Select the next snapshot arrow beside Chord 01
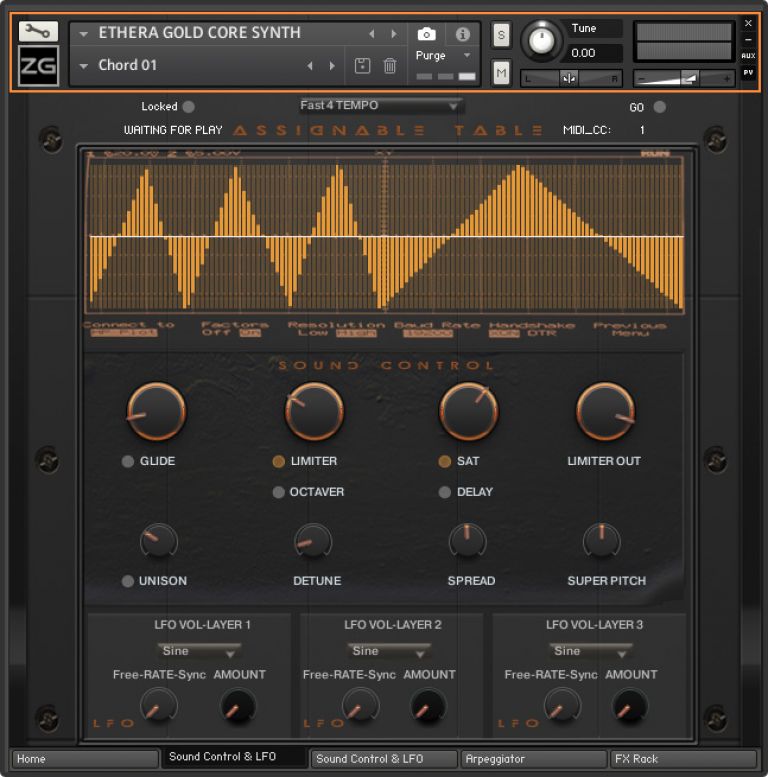The width and height of the screenshot is (768, 777). [x=332, y=65]
